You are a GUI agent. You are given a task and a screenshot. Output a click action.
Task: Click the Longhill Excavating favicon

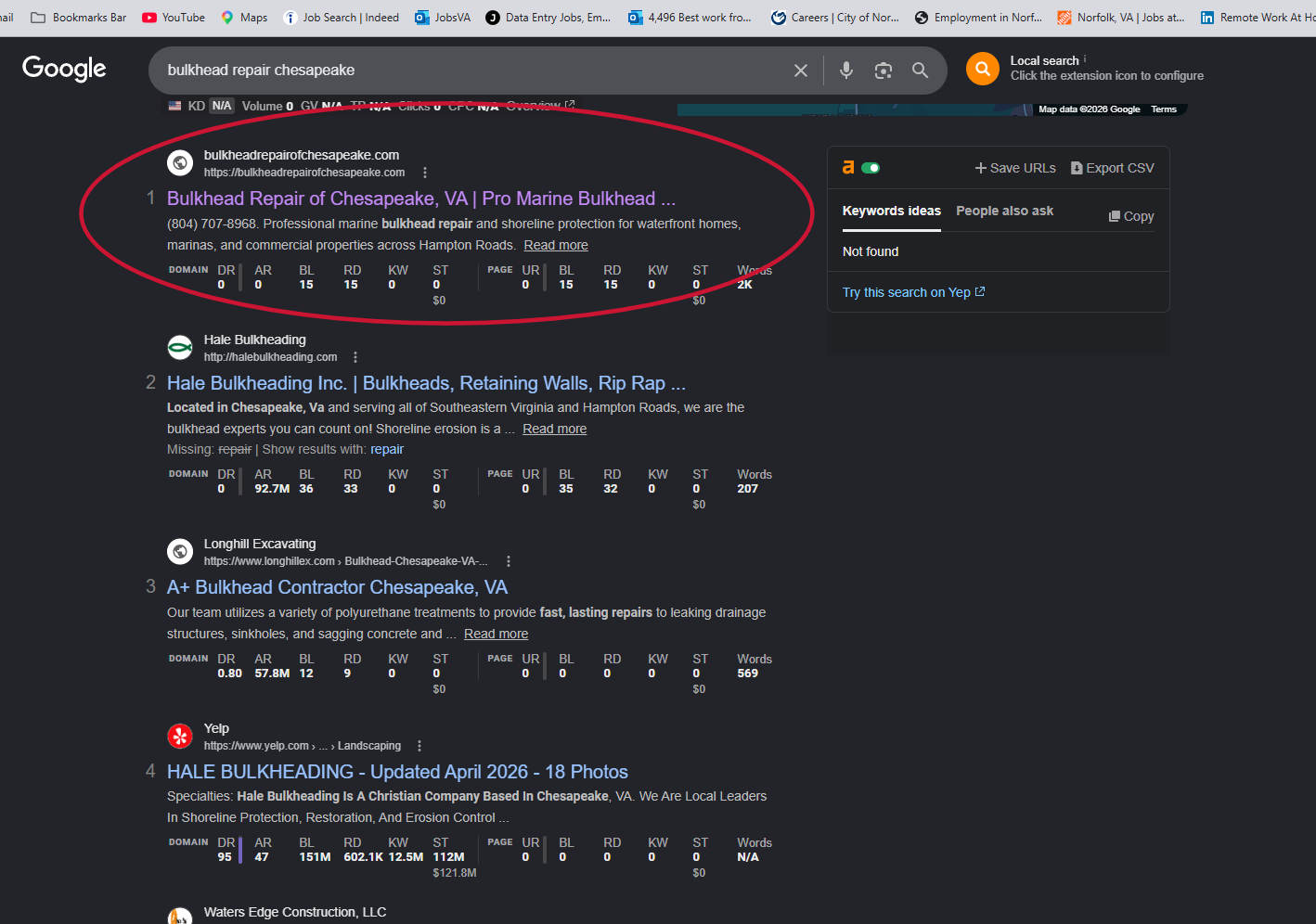[180, 552]
